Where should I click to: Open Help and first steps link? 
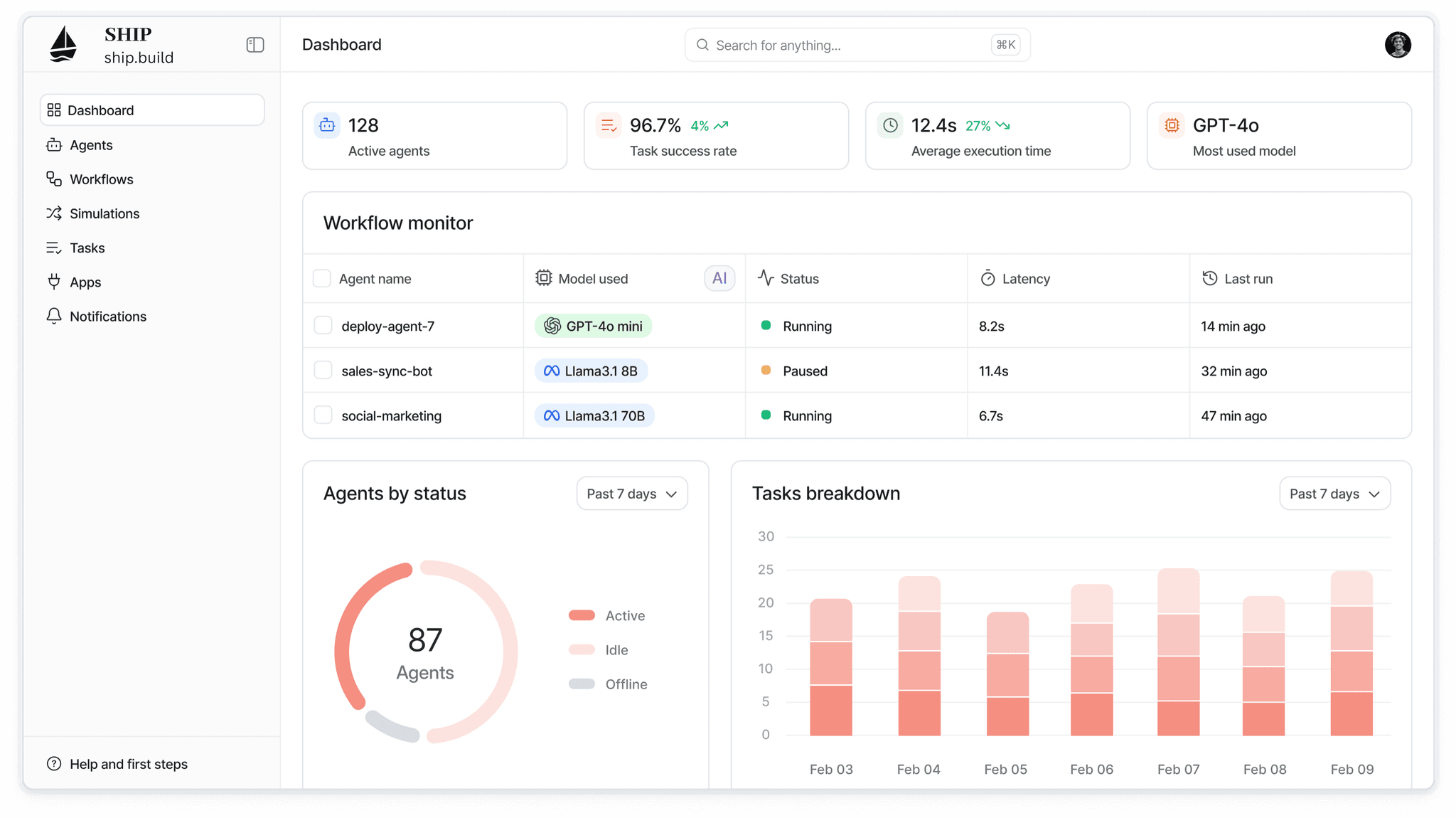[x=128, y=764]
